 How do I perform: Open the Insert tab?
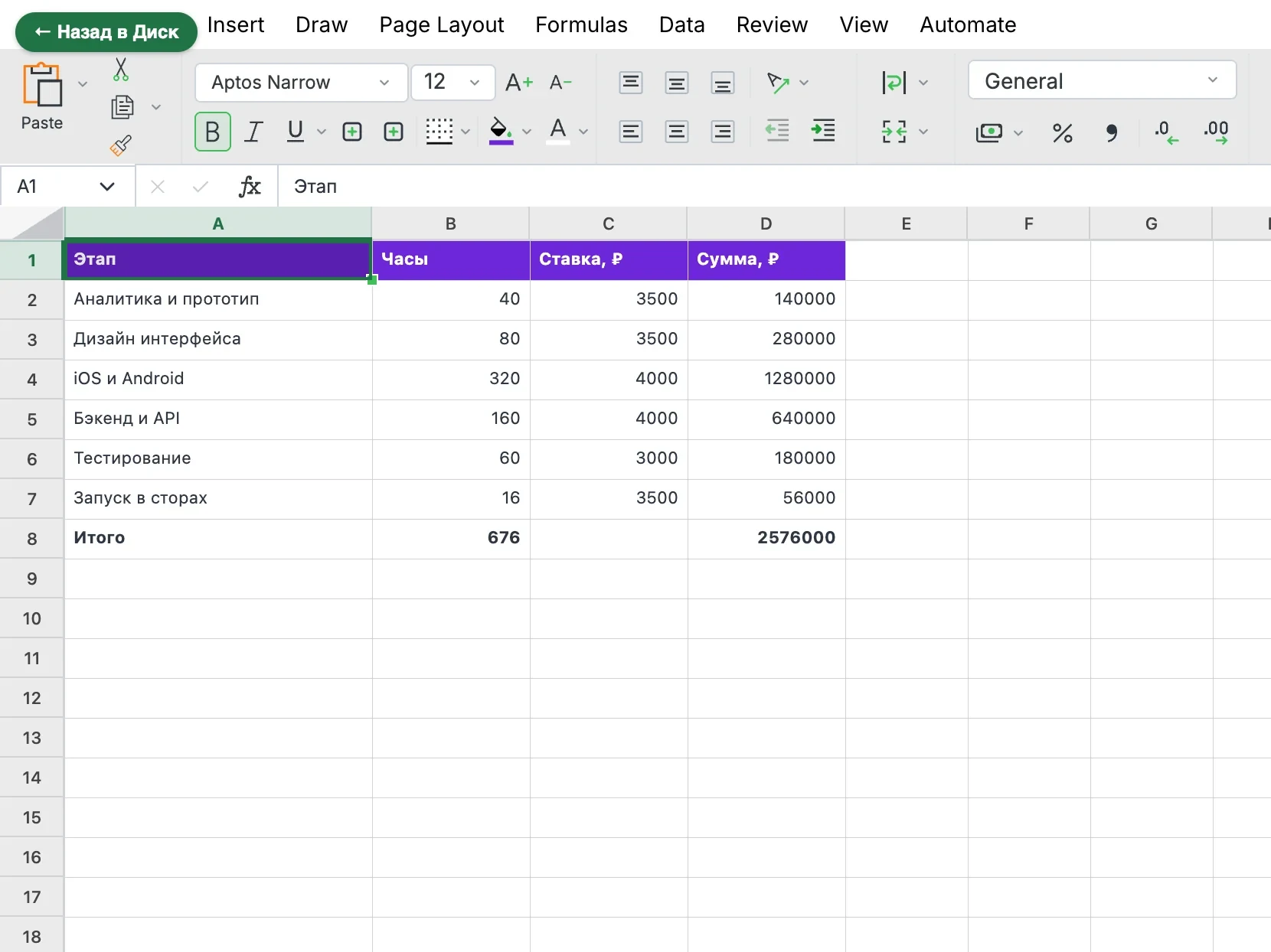pyautogui.click(x=236, y=24)
